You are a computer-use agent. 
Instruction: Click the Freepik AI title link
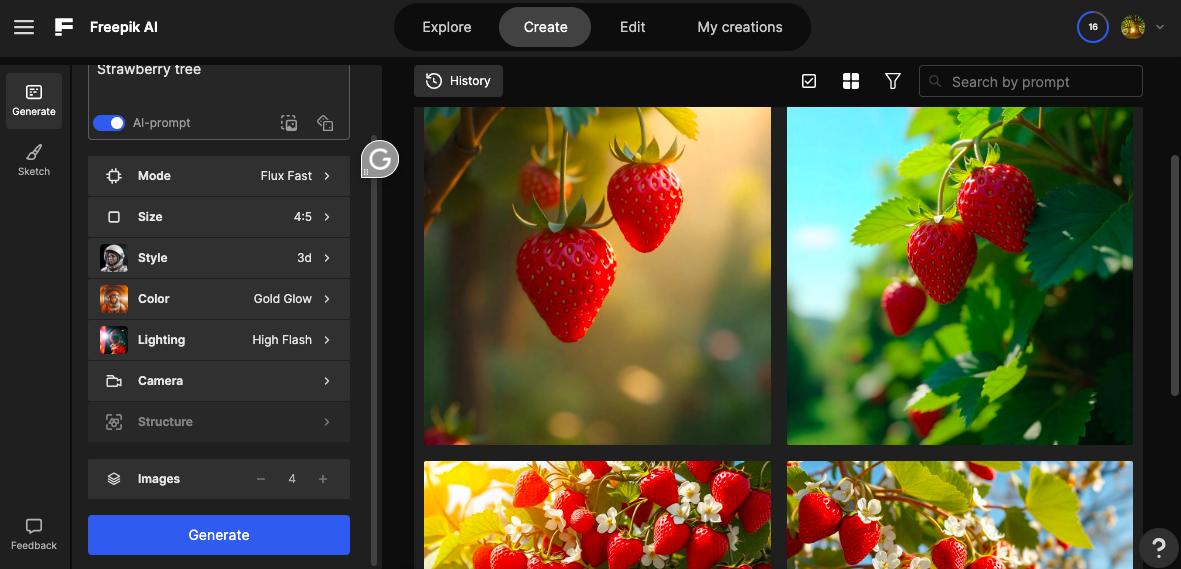click(124, 27)
